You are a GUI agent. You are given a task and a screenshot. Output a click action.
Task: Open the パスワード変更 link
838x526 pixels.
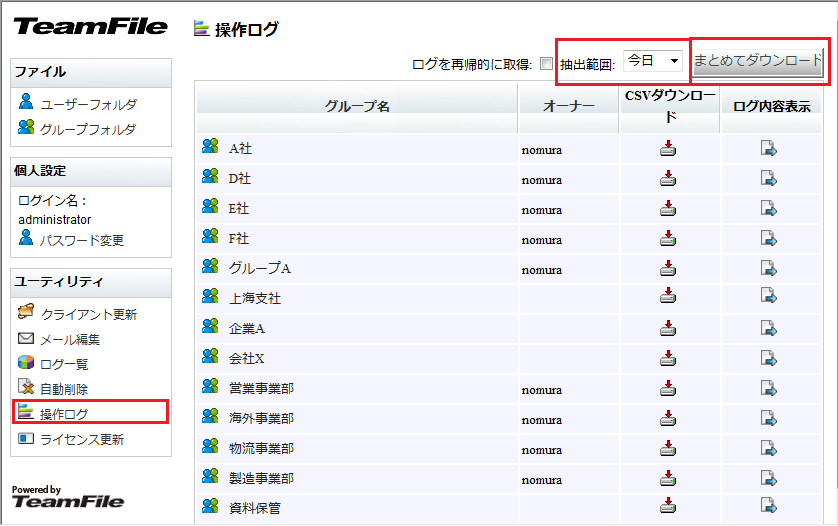[82, 240]
